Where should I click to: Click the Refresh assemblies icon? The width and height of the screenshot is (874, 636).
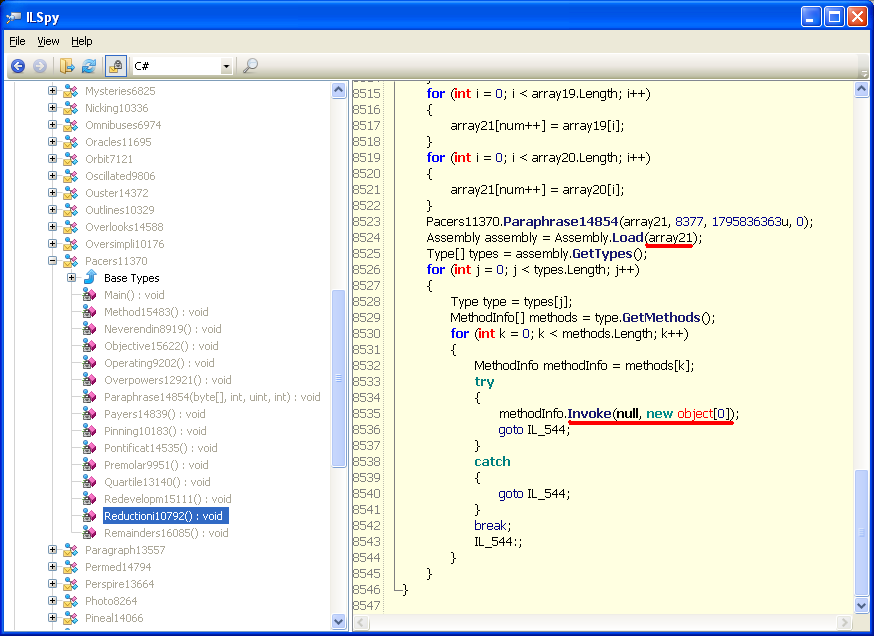[x=89, y=66]
